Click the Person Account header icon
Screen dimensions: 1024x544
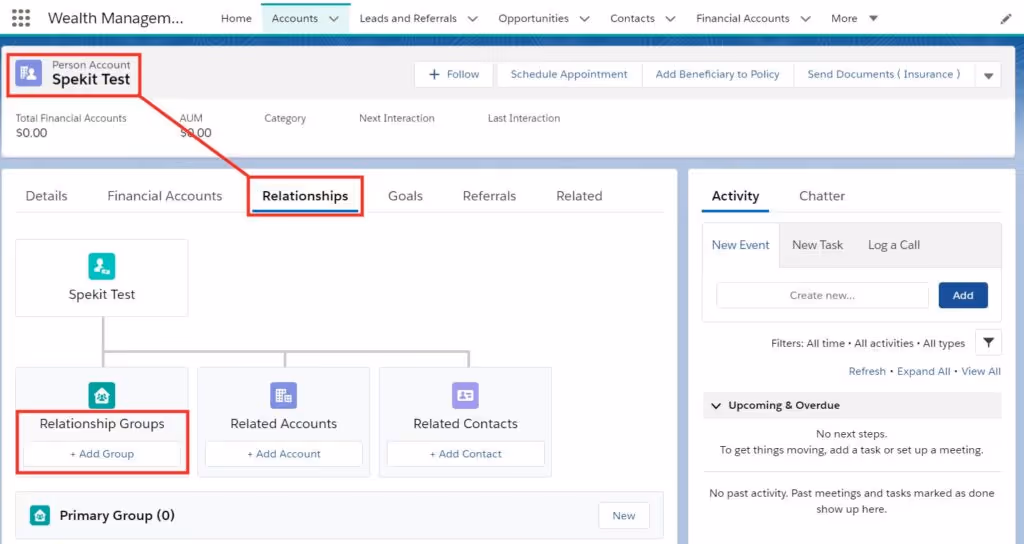(x=29, y=73)
